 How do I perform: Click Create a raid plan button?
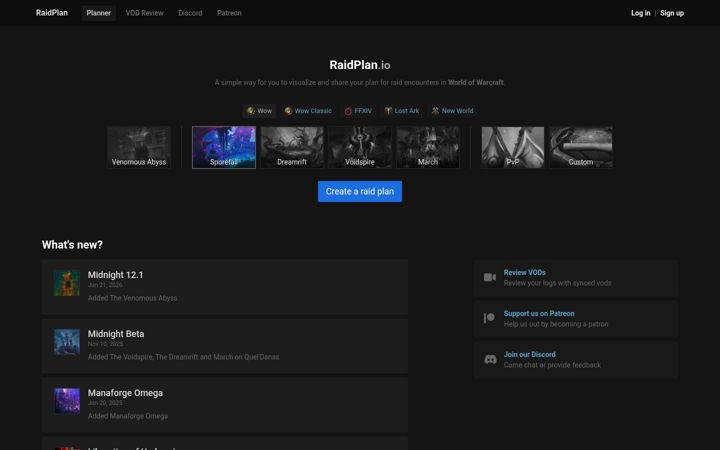tap(360, 191)
